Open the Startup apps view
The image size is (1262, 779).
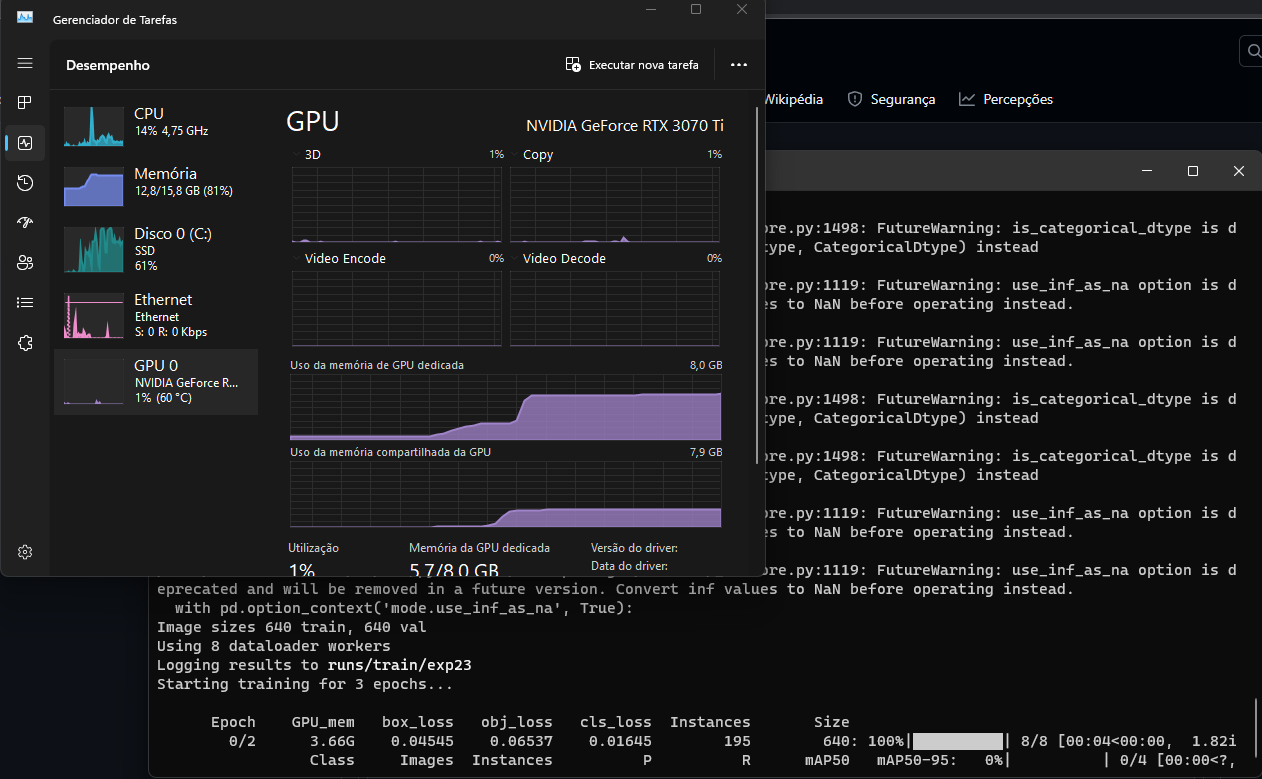pos(25,222)
